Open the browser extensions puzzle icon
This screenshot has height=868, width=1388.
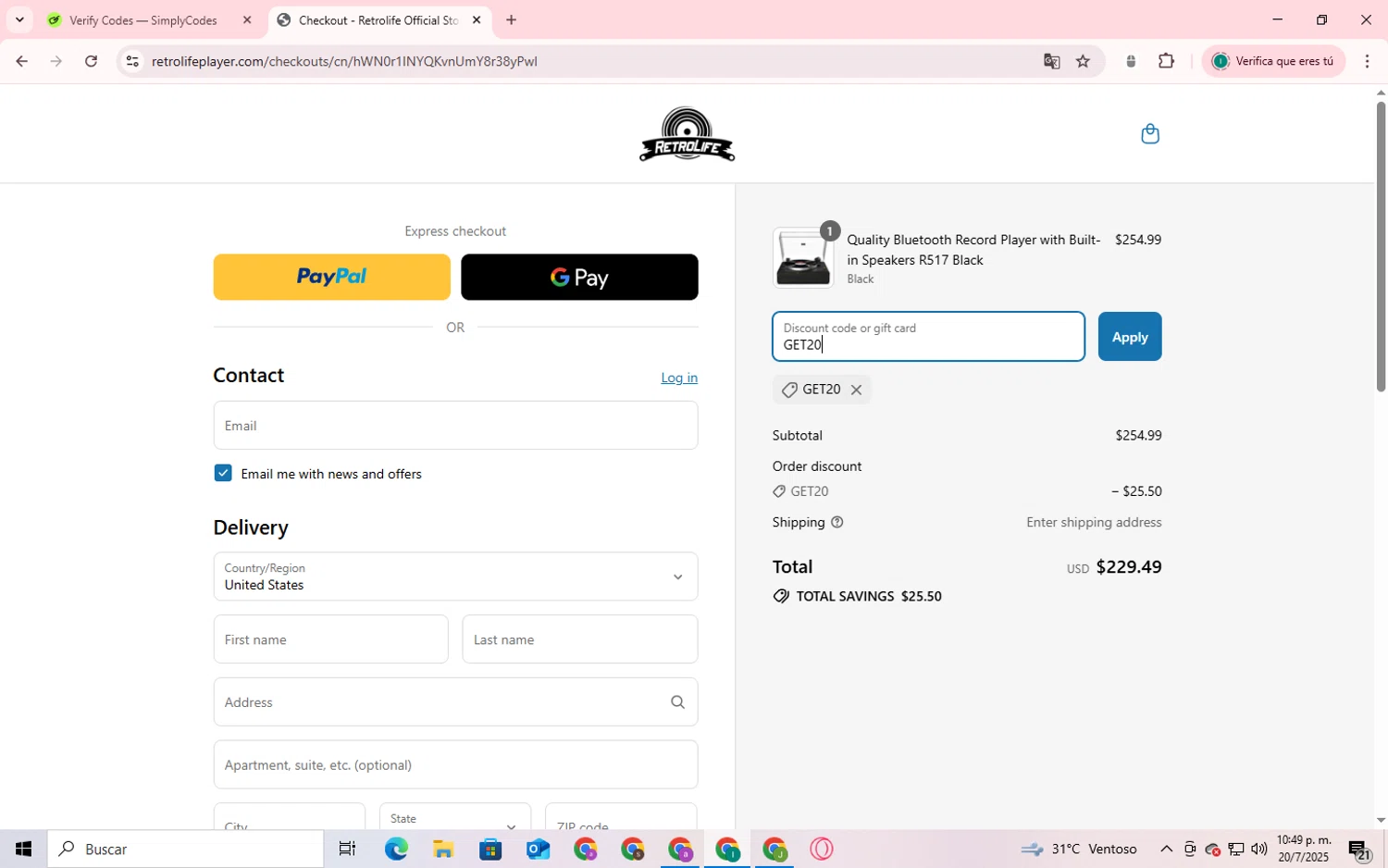pyautogui.click(x=1166, y=61)
